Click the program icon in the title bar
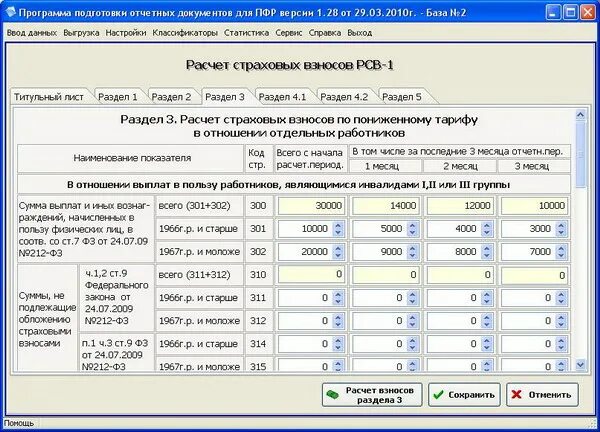600x432 pixels. click(10, 12)
